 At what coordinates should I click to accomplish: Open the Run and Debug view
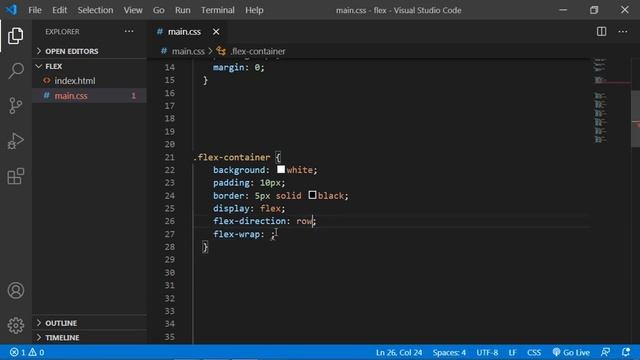click(x=16, y=141)
